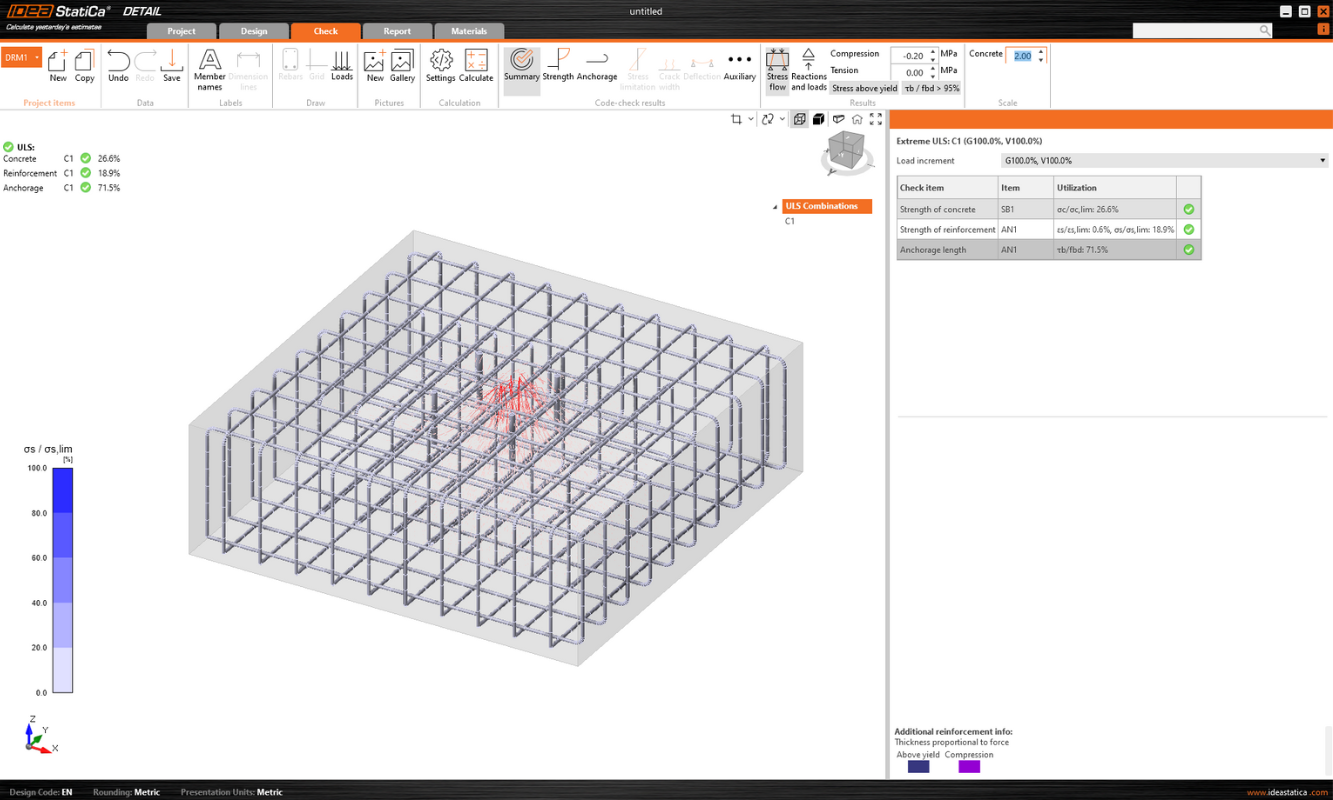The width and height of the screenshot is (1333, 800).
Task: Select combination C1 in the tree
Action: [x=790, y=221]
